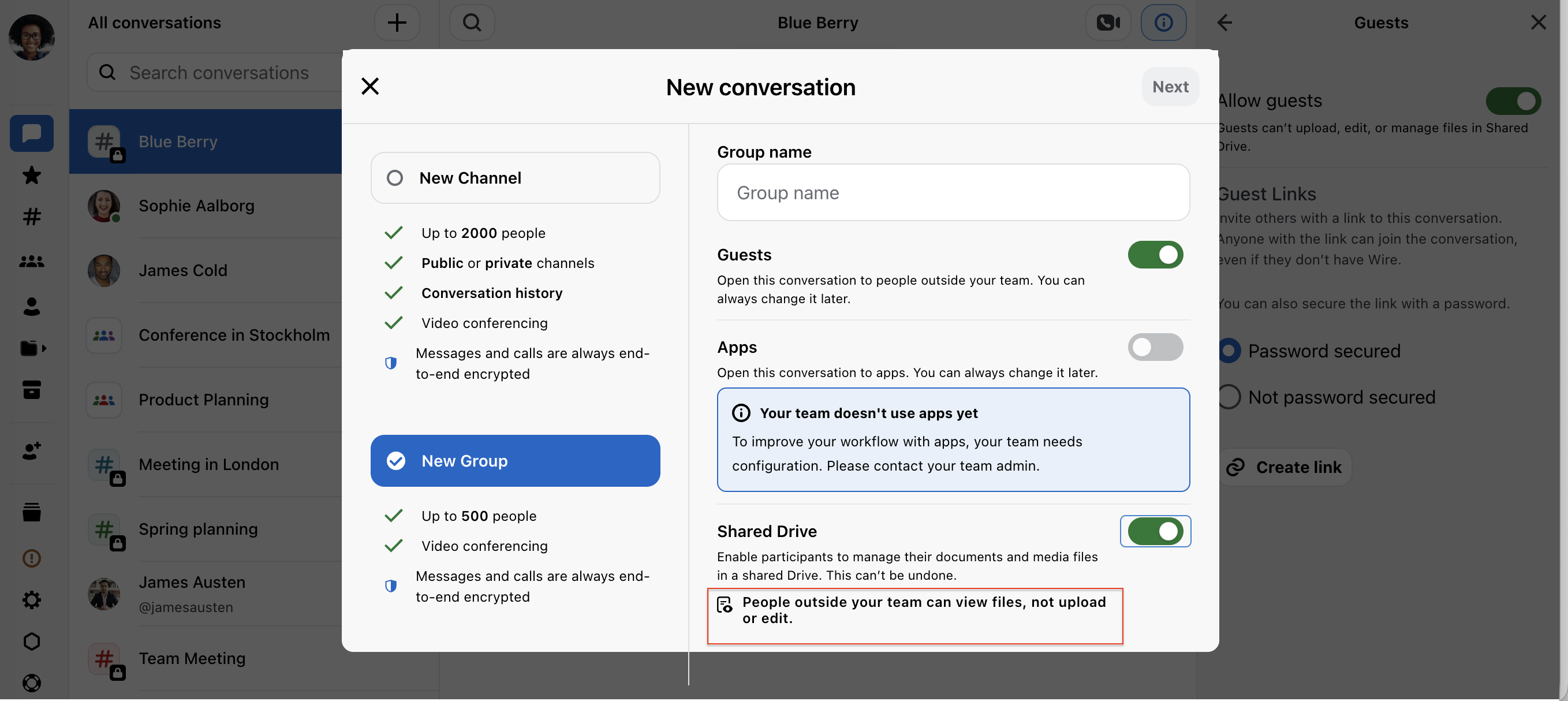Turn off the Shared Drive toggle
This screenshot has width=1568, height=701.
(x=1155, y=532)
